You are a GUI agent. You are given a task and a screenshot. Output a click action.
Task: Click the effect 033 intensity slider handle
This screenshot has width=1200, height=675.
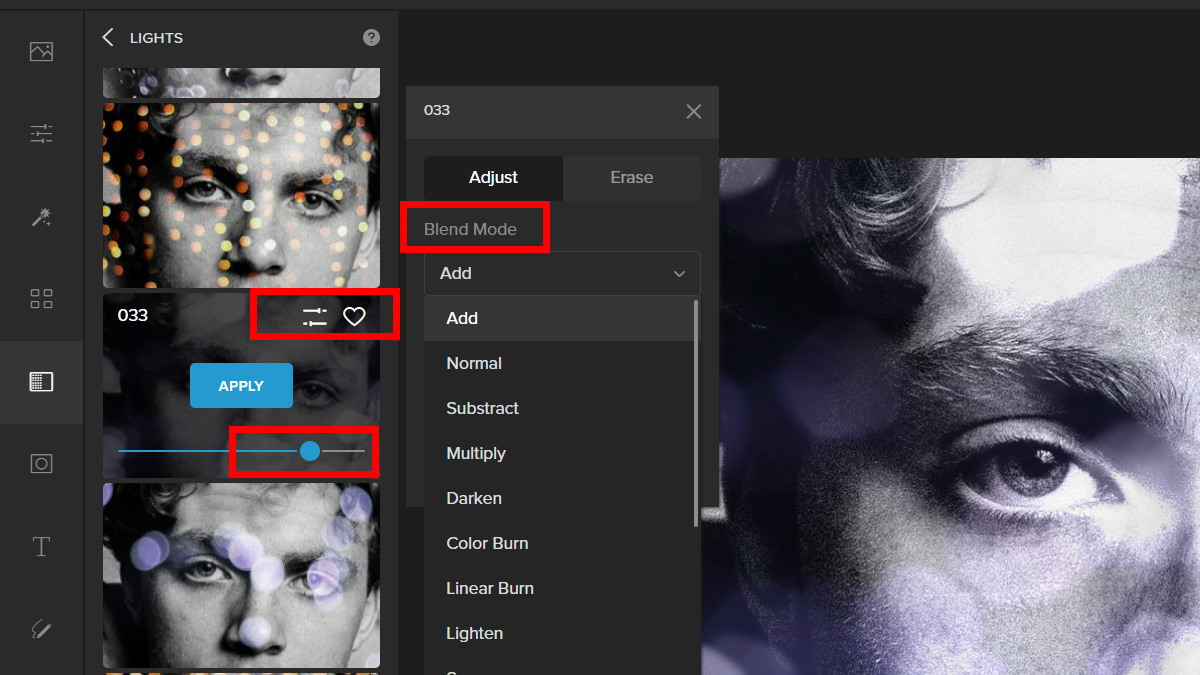(310, 451)
